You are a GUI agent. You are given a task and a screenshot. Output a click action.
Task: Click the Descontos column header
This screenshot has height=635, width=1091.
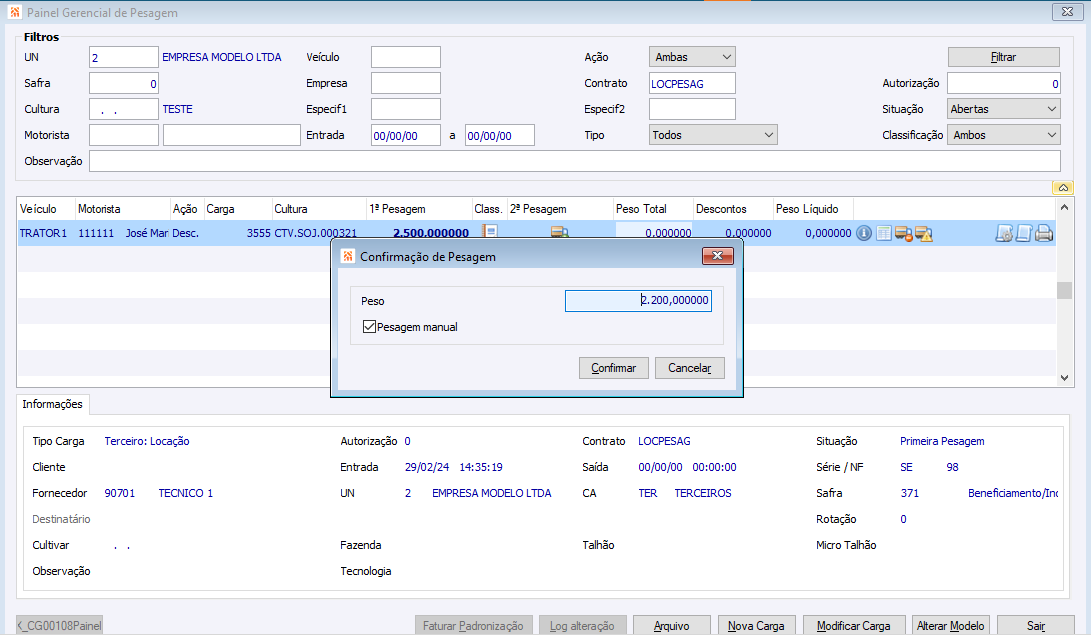click(x=733, y=209)
